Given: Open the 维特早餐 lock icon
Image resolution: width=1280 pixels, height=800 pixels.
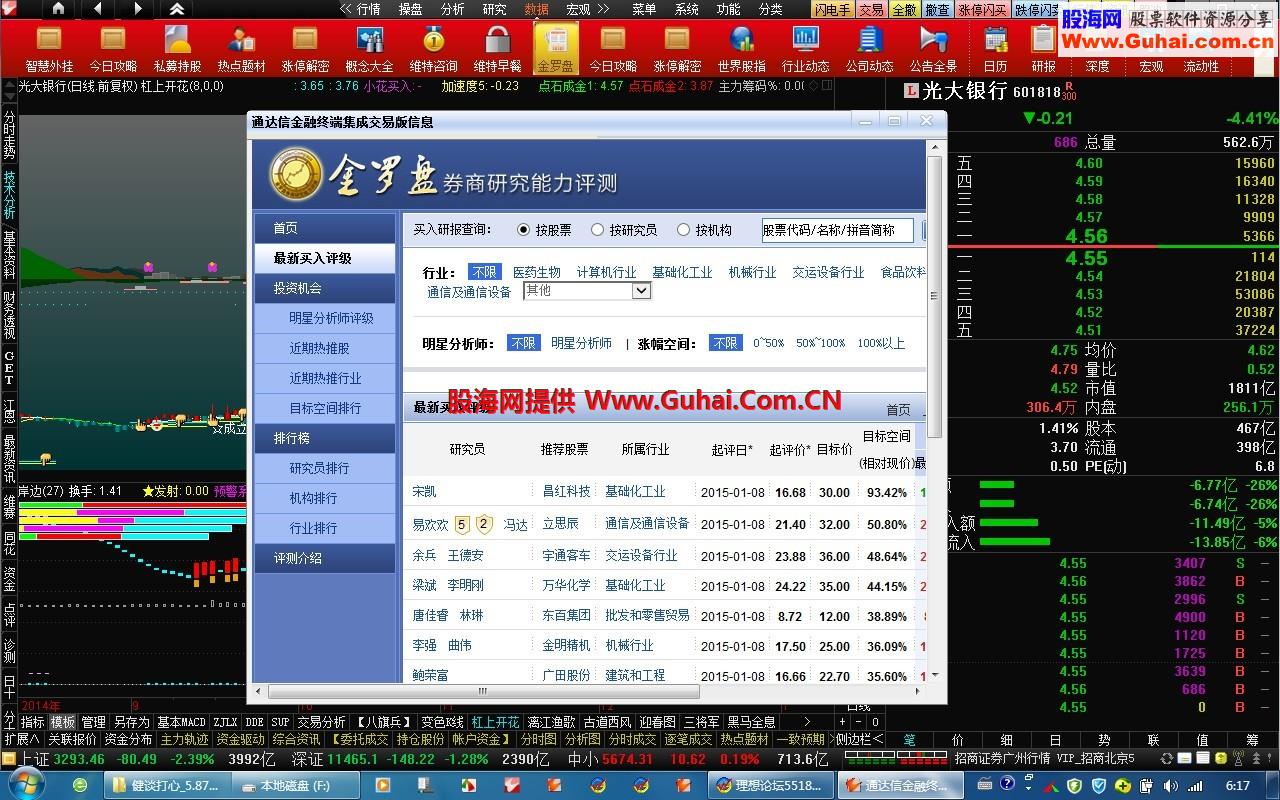Looking at the screenshot, I should pos(497,47).
